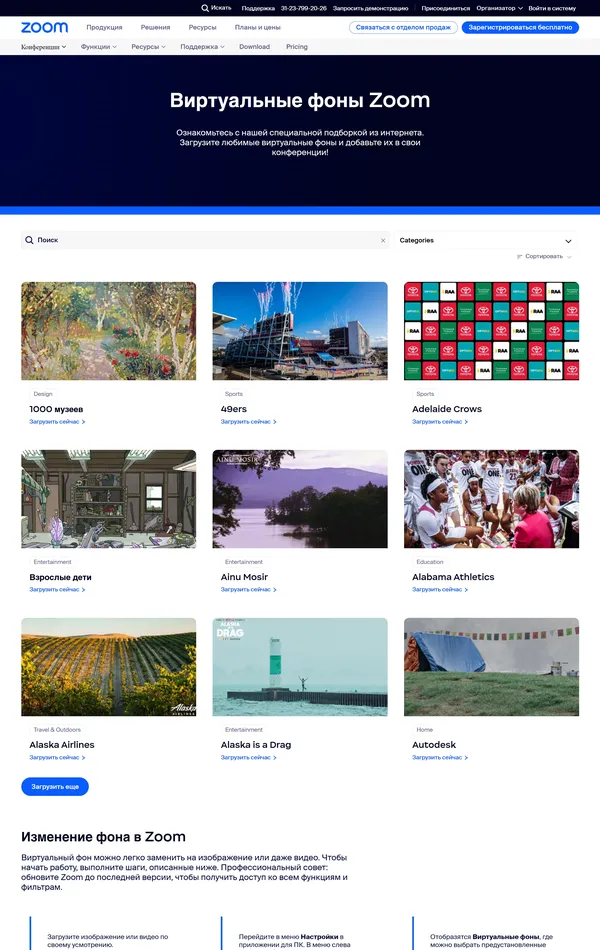Expand the Организатор dropdown
600x950 pixels.
tap(499, 8)
